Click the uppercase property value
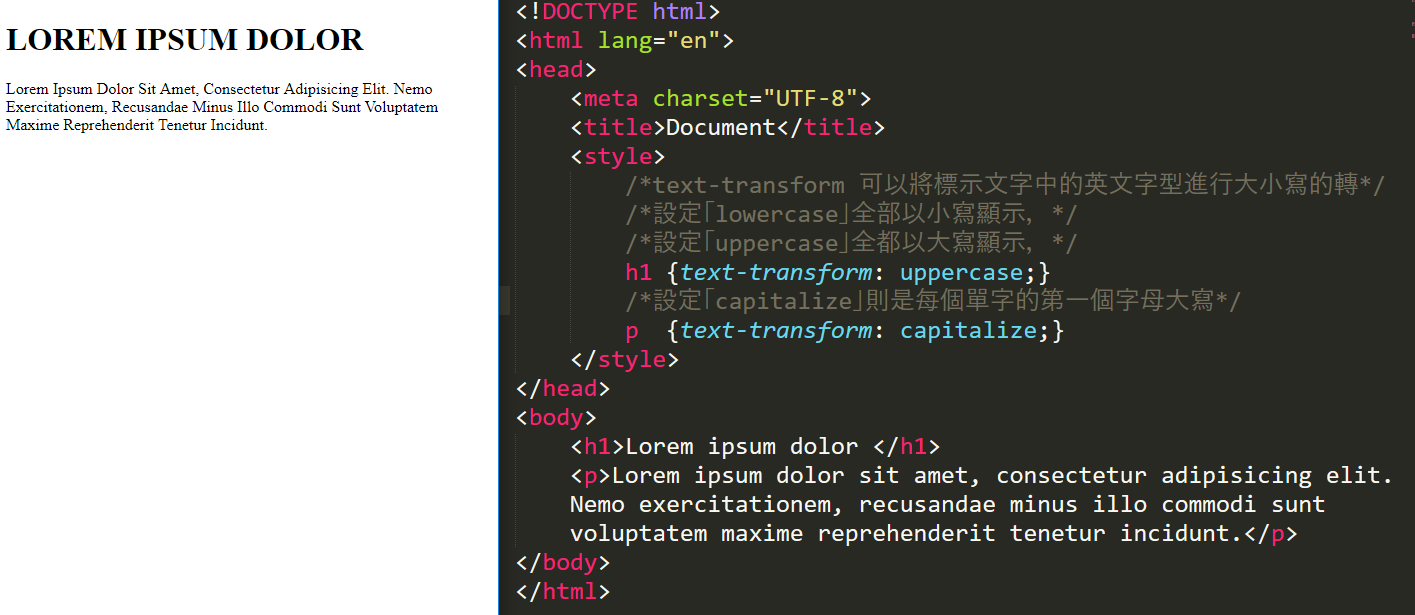This screenshot has height=615, width=1415. [x=961, y=273]
